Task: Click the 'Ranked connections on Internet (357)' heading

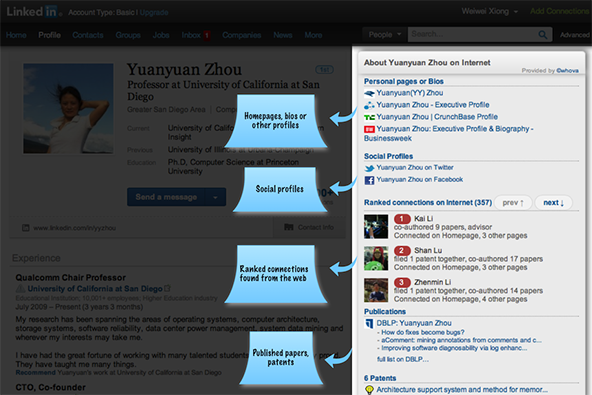Action: (428, 203)
